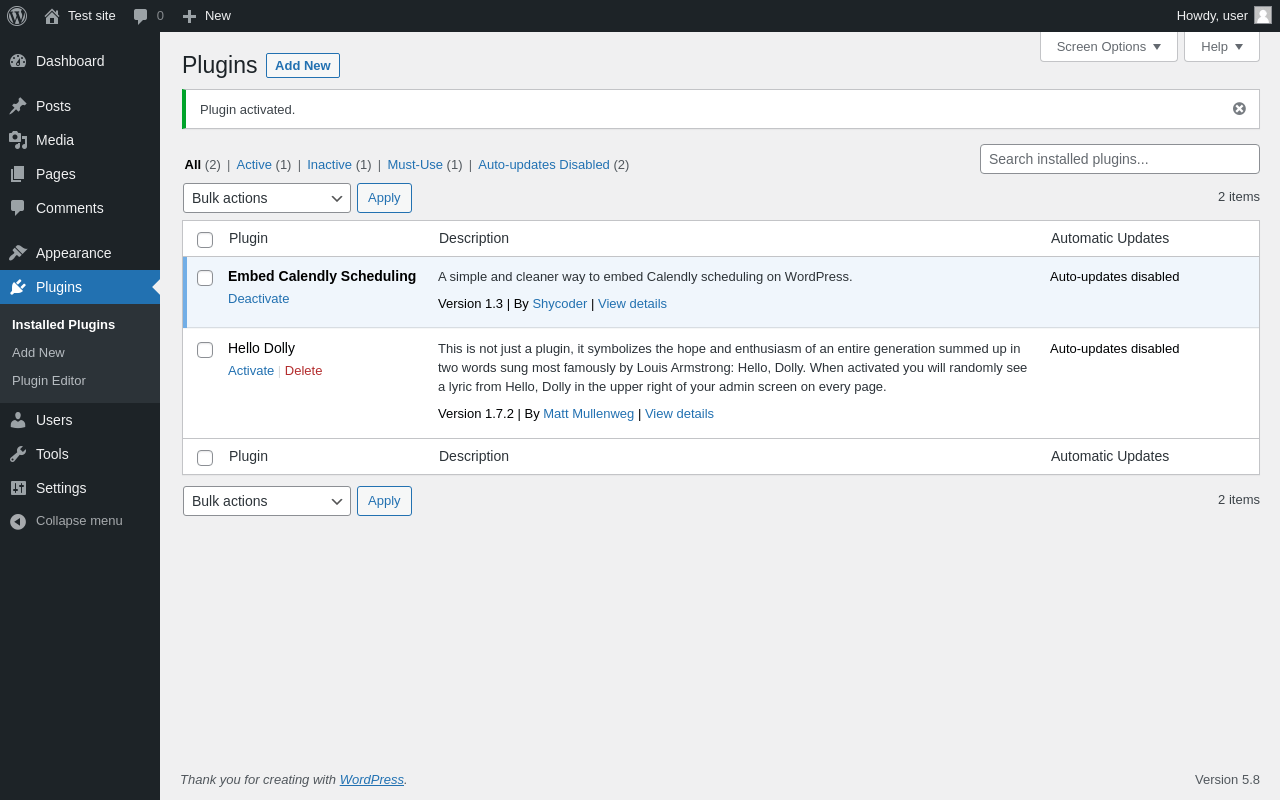The width and height of the screenshot is (1280, 800).
Task: Deactivate the Embed Calendly Scheduling plugin
Action: coord(258,298)
